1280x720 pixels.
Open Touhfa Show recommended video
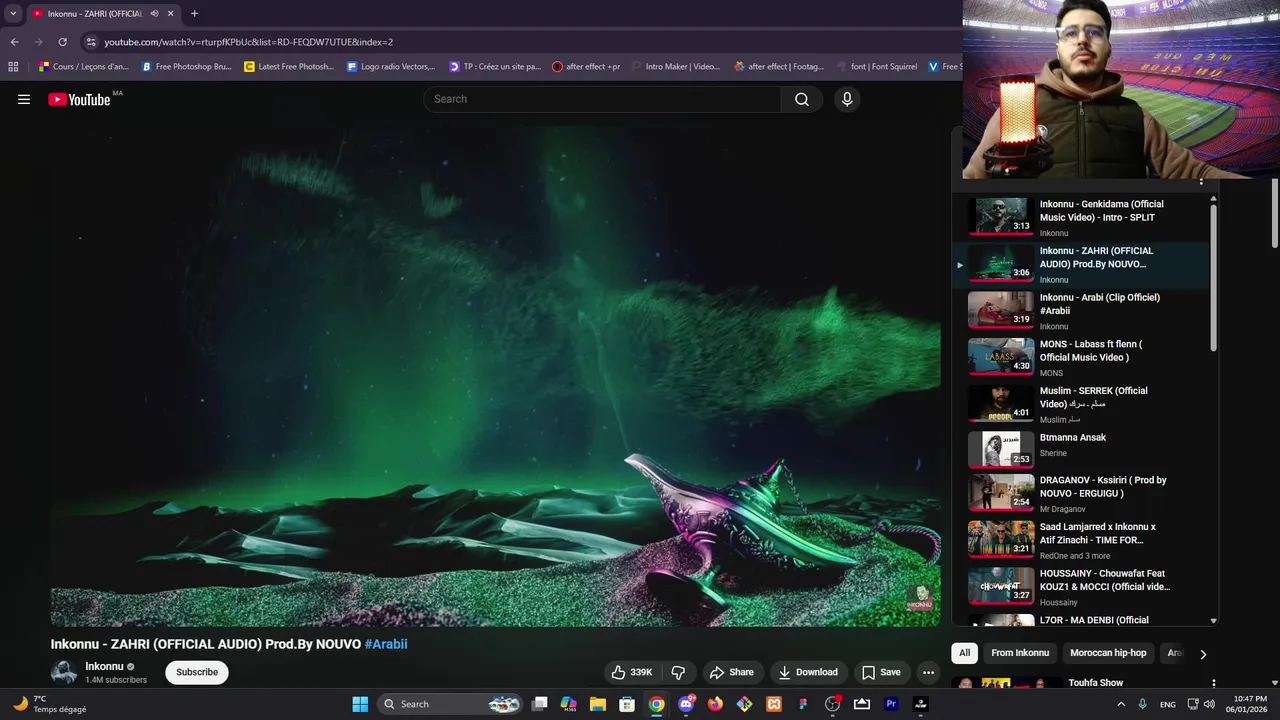tap(1095, 683)
